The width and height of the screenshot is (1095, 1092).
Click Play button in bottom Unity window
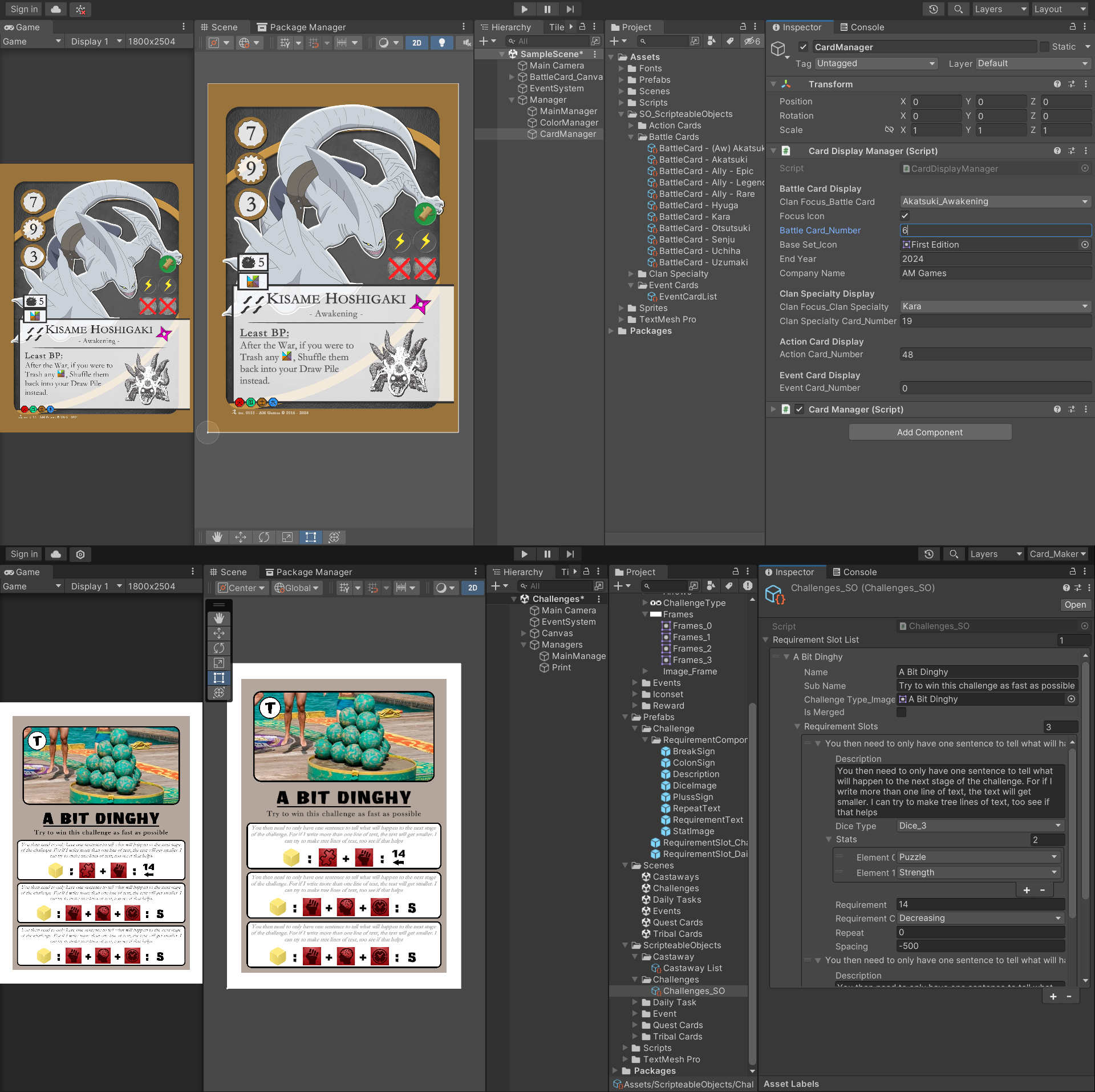524,554
